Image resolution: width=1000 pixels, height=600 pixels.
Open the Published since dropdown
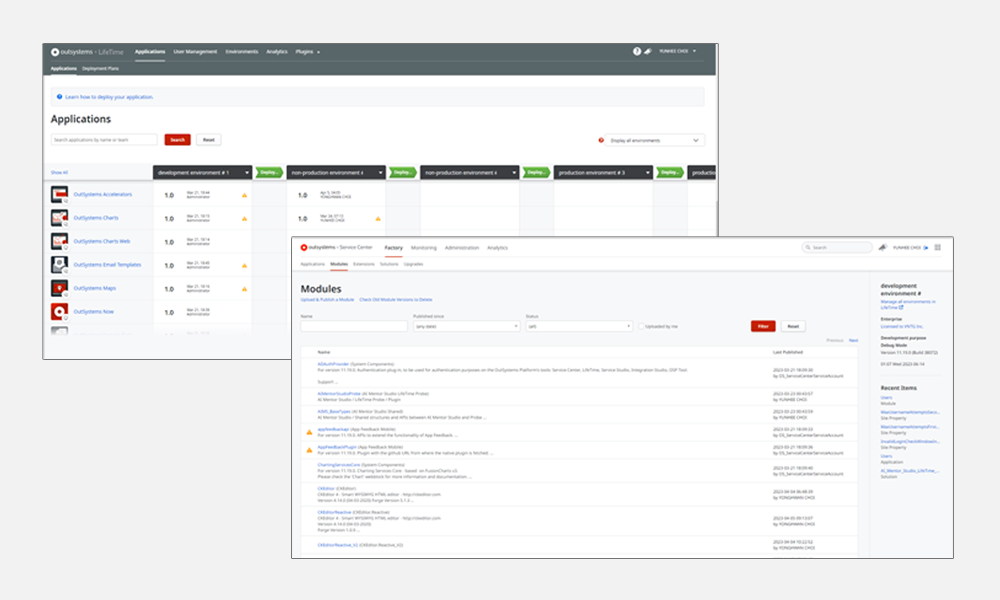[466, 326]
